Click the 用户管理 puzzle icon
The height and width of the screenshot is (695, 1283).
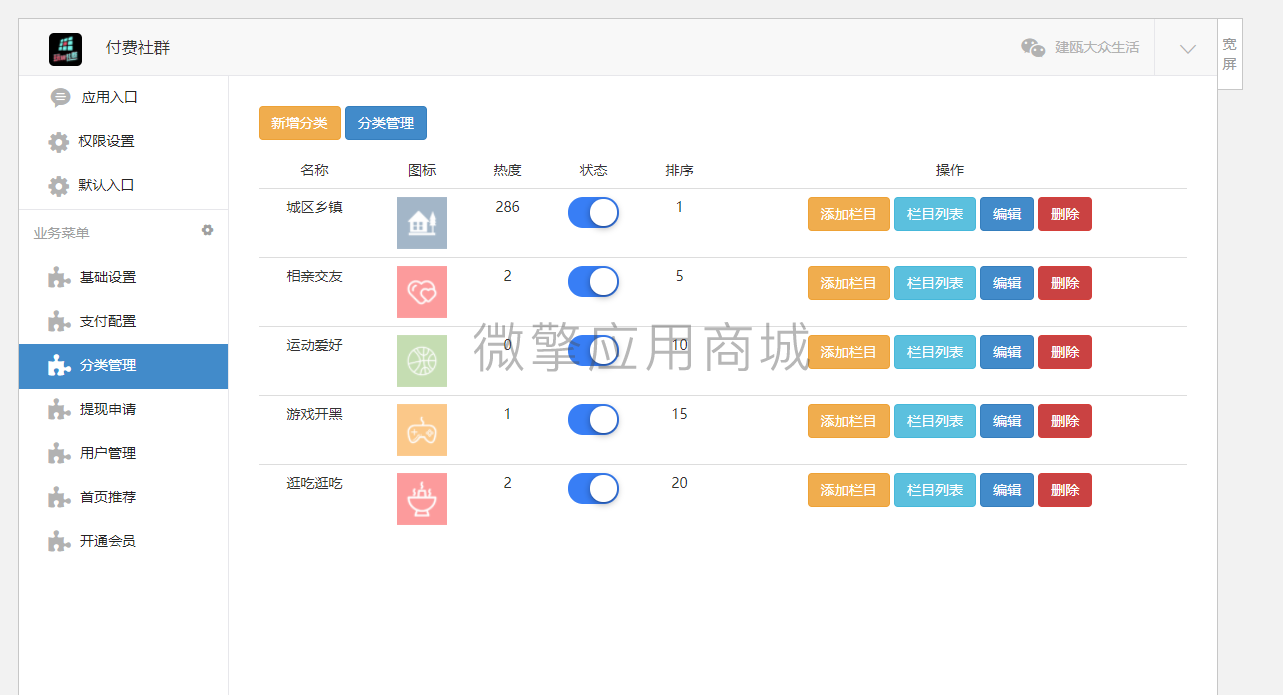(59, 453)
